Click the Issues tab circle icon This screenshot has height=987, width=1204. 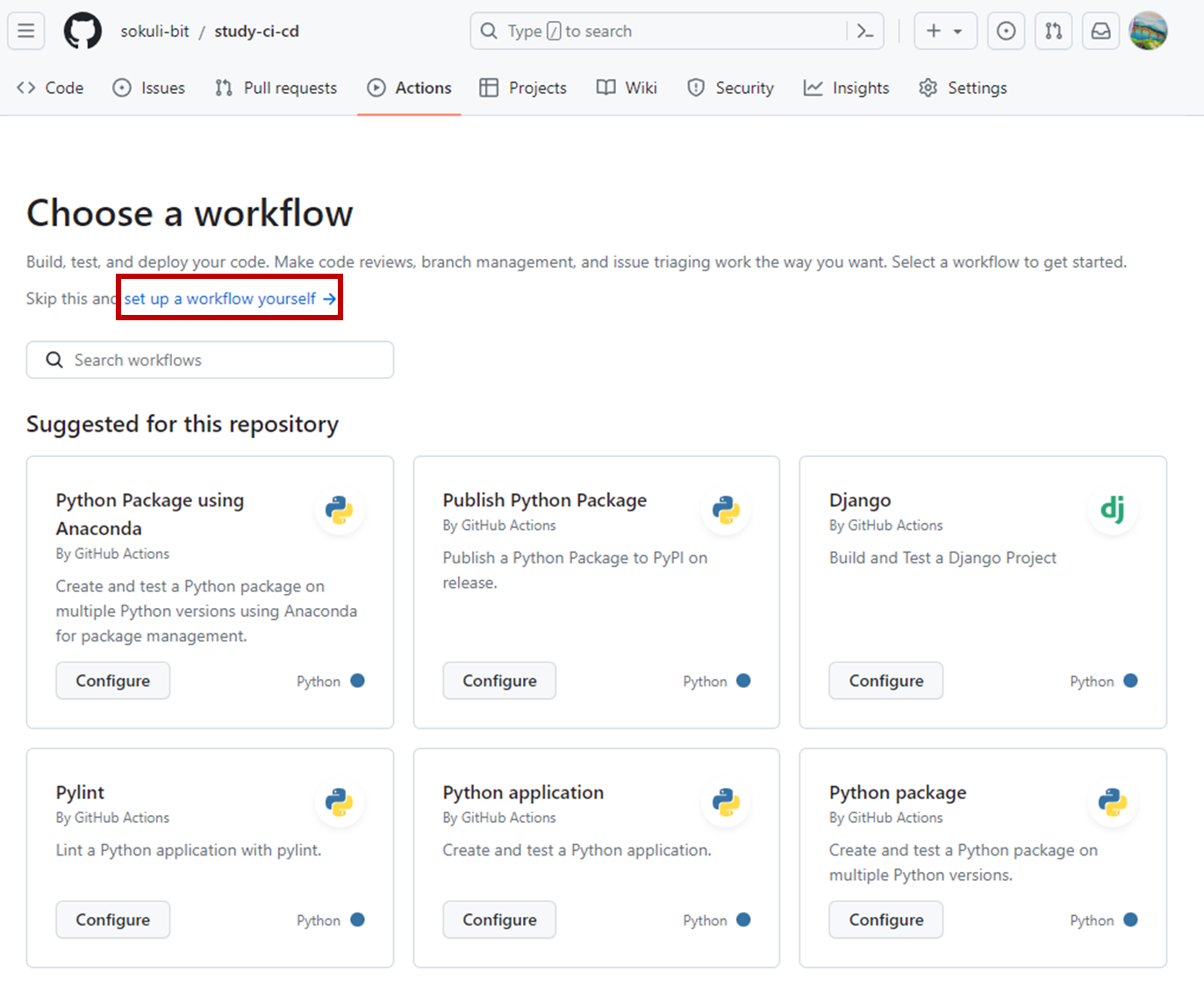pyautogui.click(x=122, y=88)
